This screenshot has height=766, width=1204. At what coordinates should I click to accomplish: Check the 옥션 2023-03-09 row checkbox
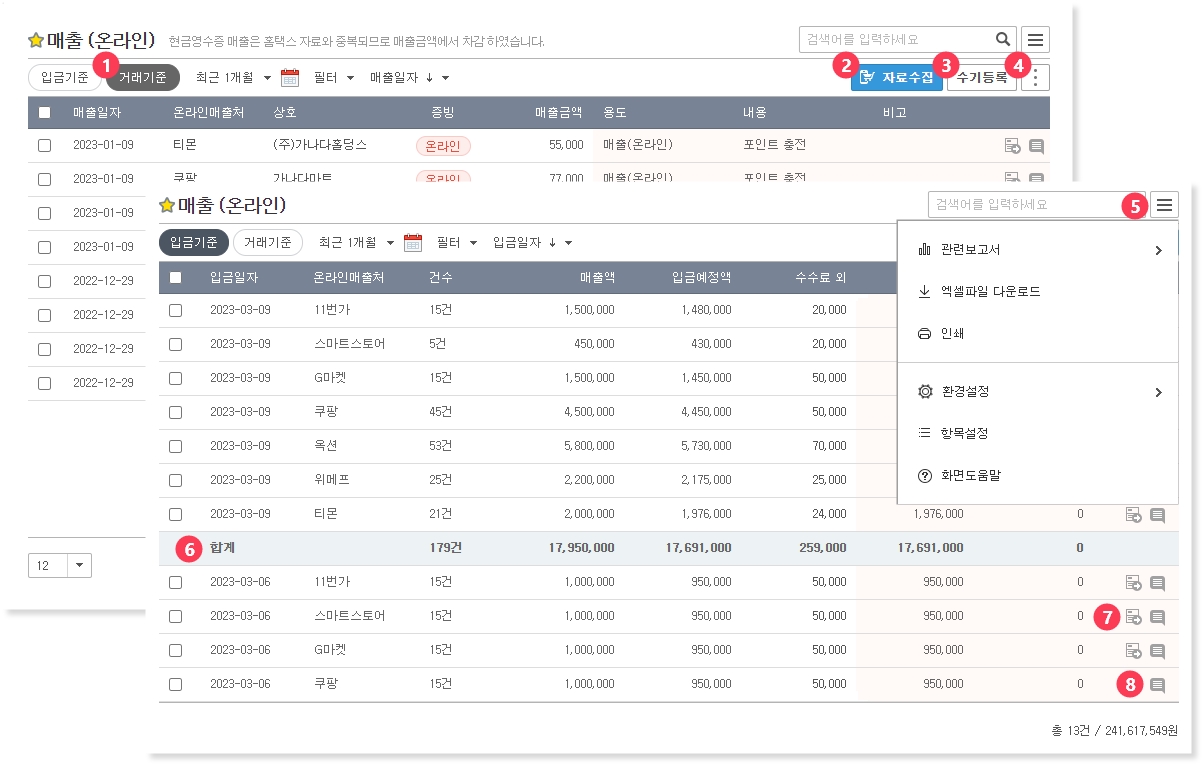coord(176,446)
